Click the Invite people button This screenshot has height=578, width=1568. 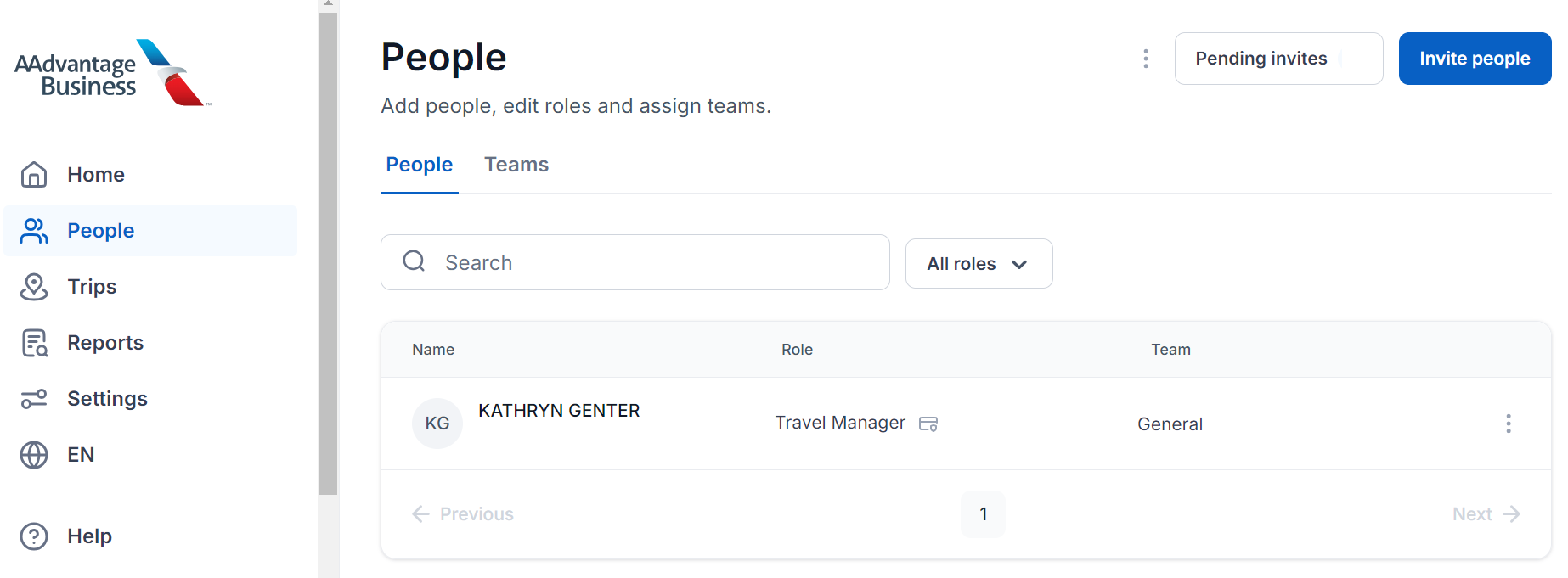pyautogui.click(x=1475, y=58)
